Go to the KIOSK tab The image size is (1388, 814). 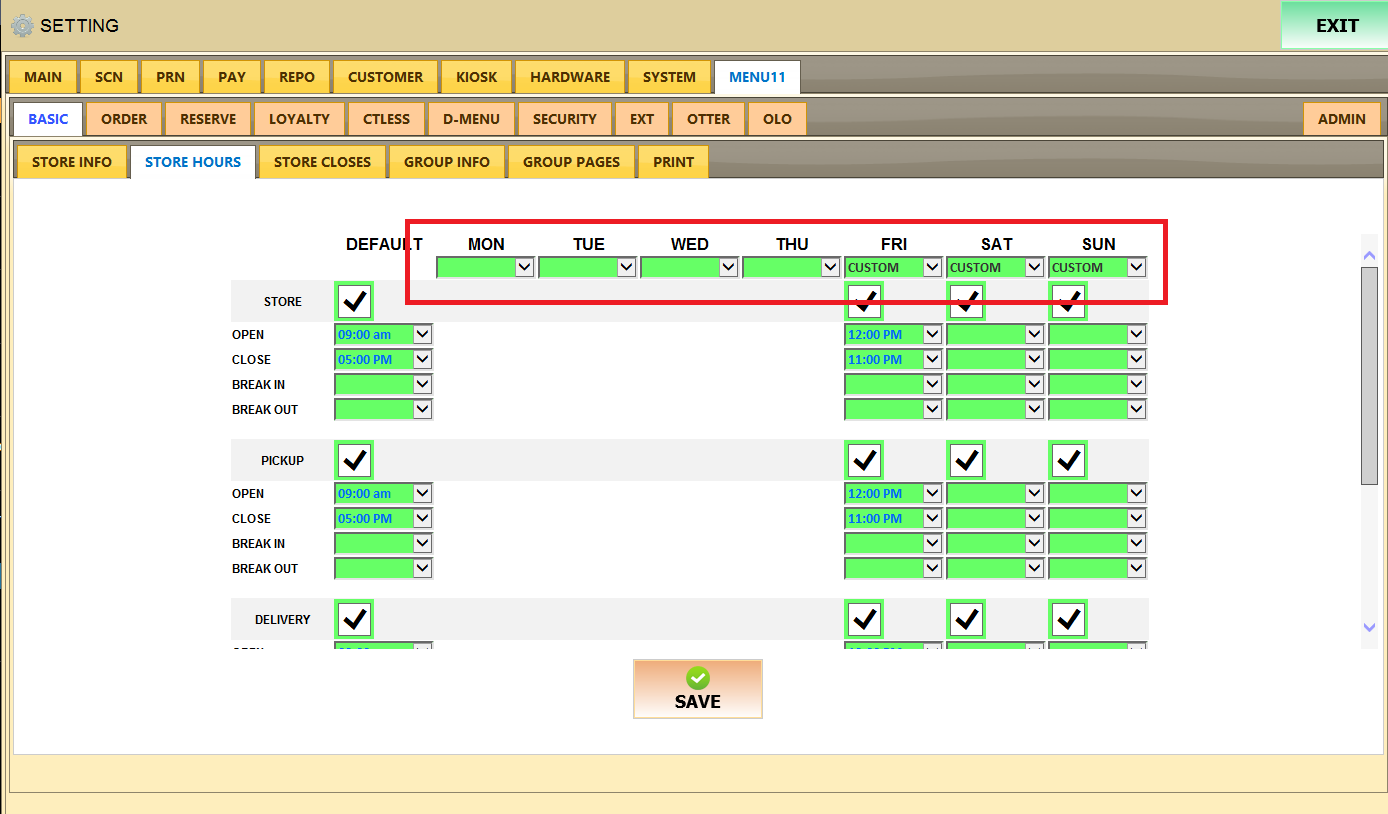(x=476, y=77)
